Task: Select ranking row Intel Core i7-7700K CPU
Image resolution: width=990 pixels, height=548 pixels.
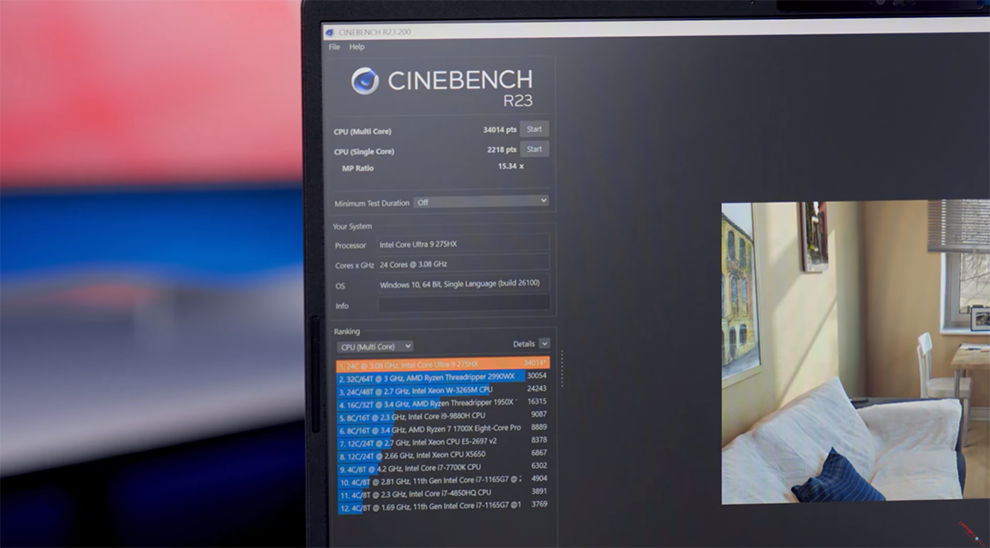Action: pos(443,468)
